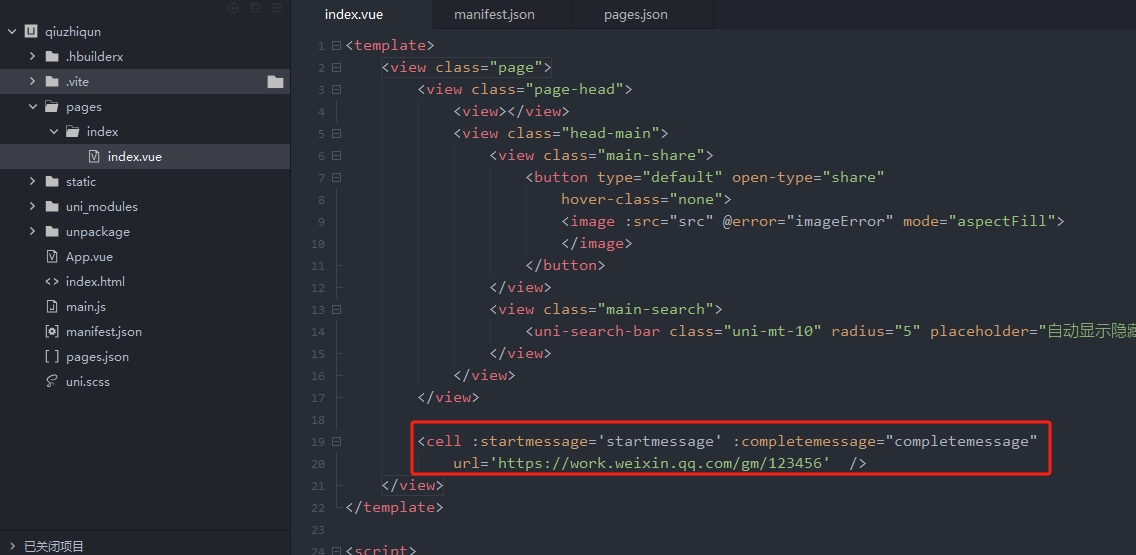Click the open pages folder icon

(51, 107)
